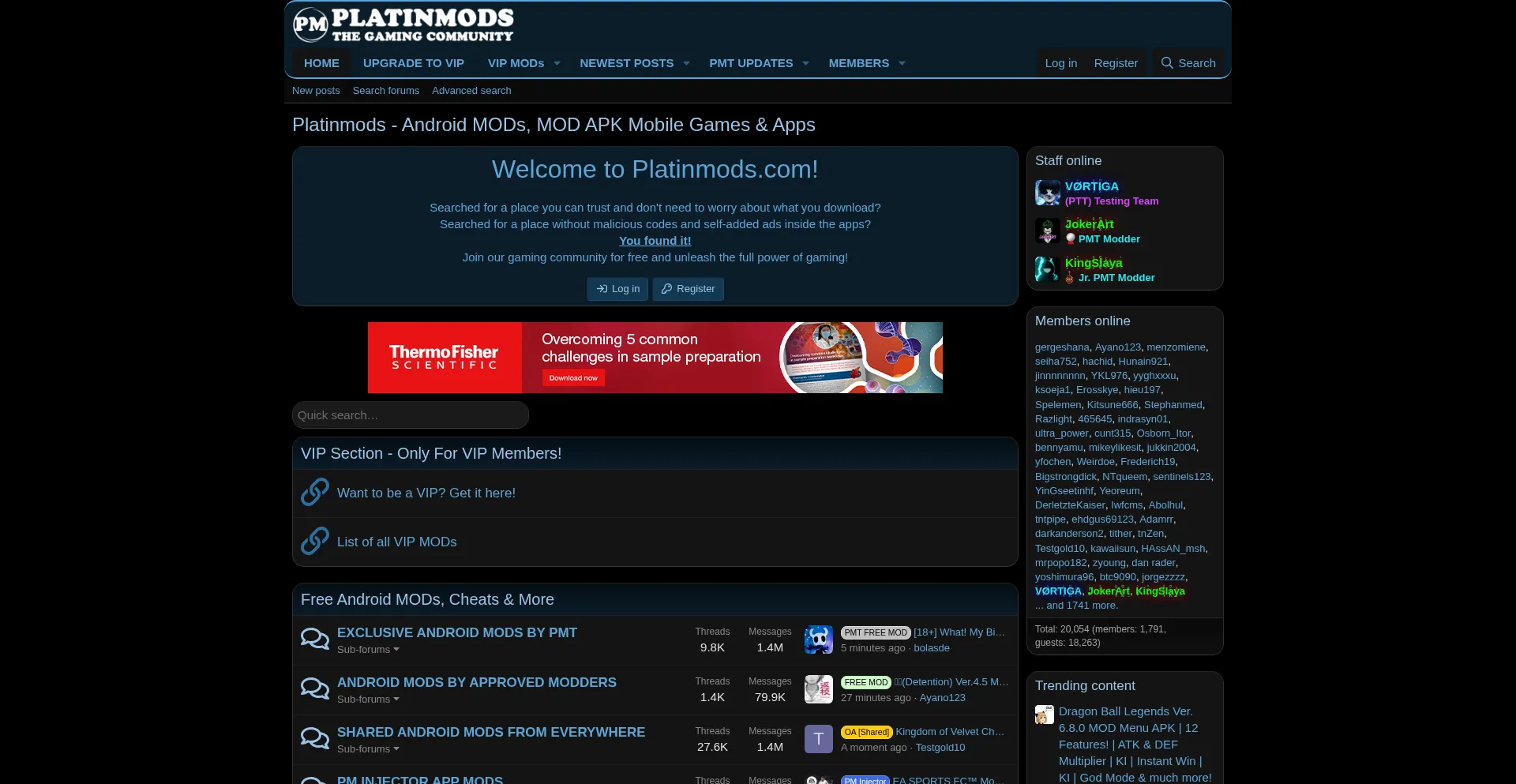Click chain icon beside List of all VIP MODs
This screenshot has width=1516, height=784.
(314, 541)
